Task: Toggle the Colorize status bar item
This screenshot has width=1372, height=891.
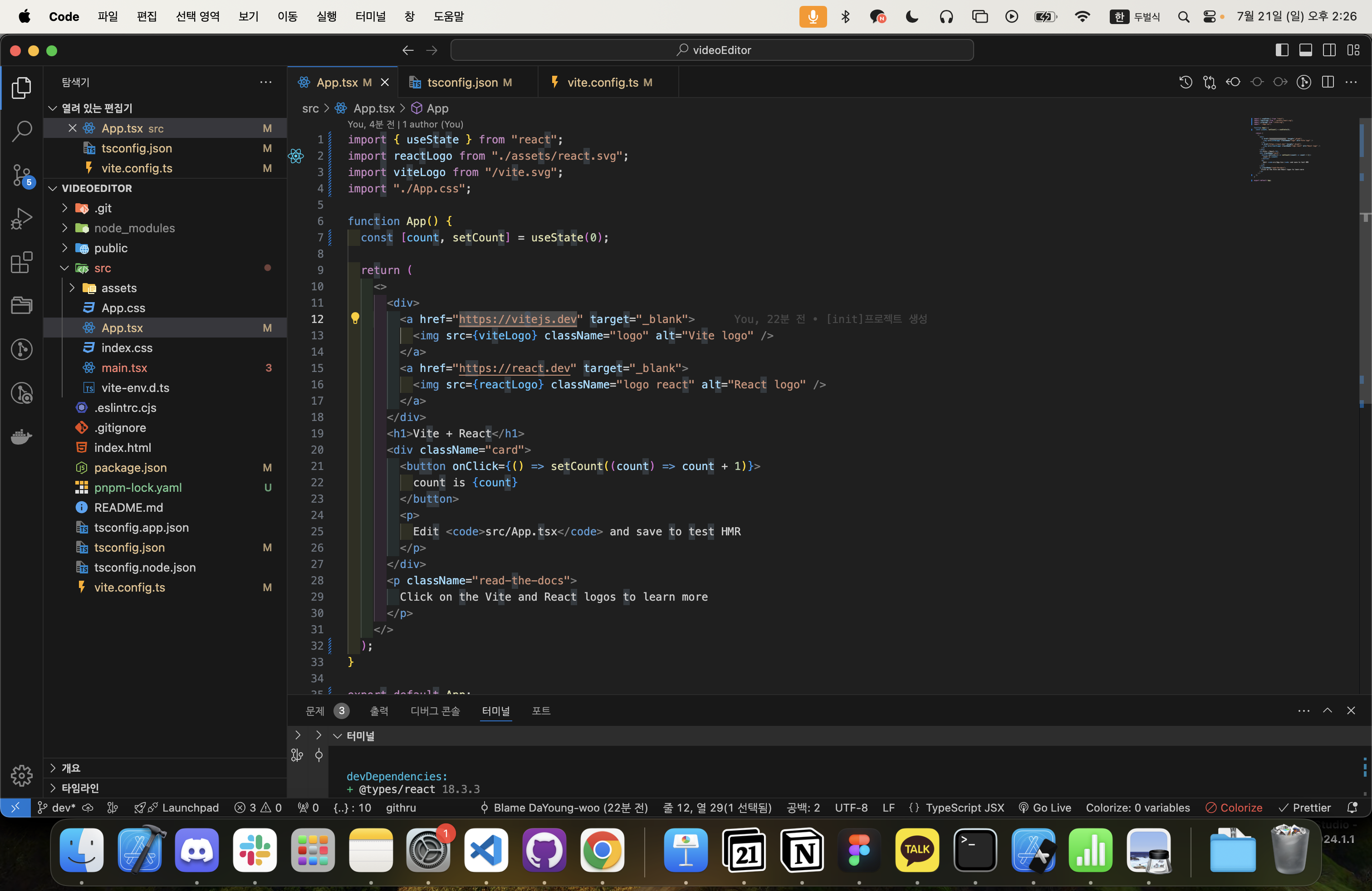Action: click(x=1234, y=808)
